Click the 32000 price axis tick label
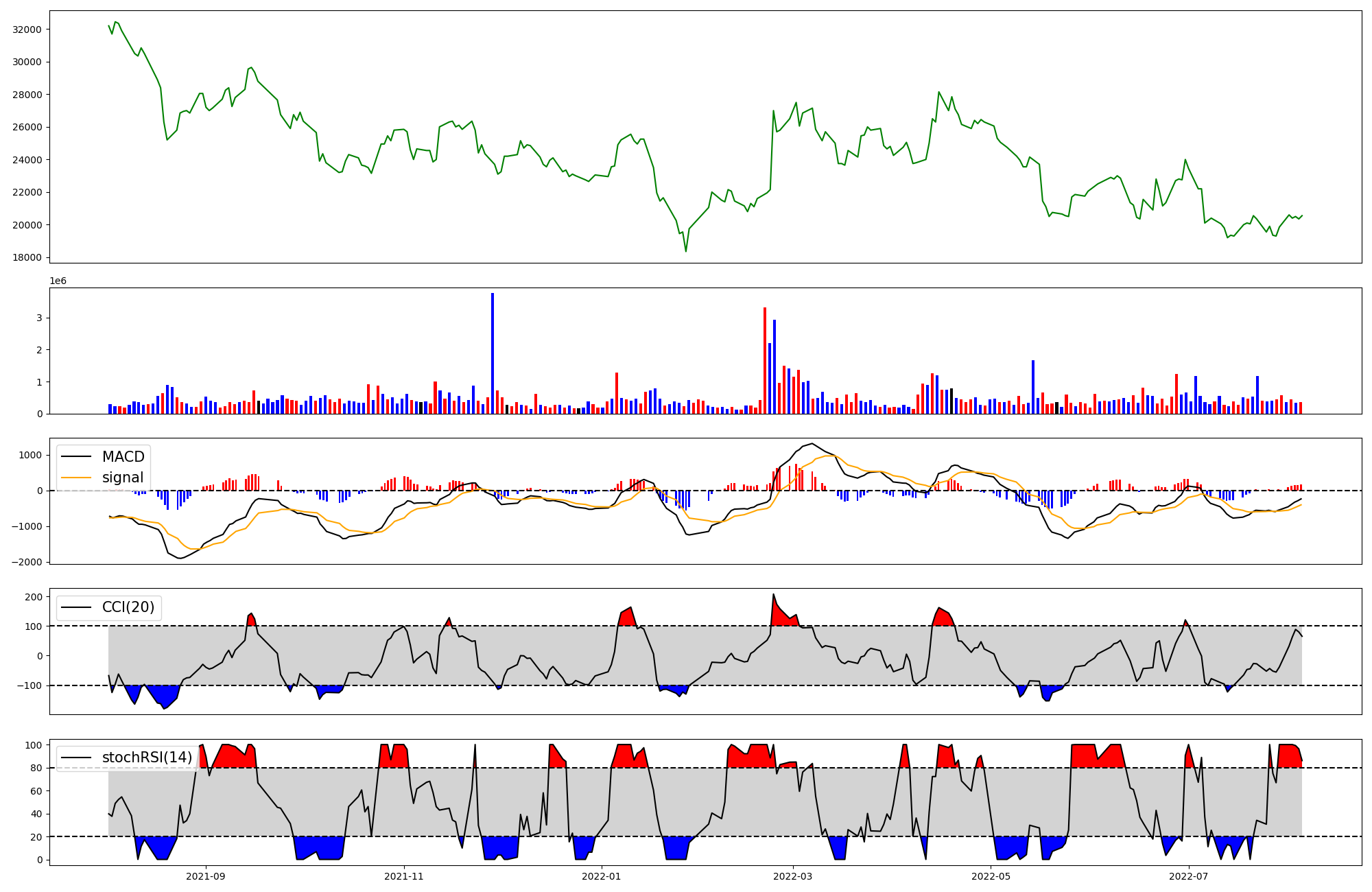 coord(27,30)
